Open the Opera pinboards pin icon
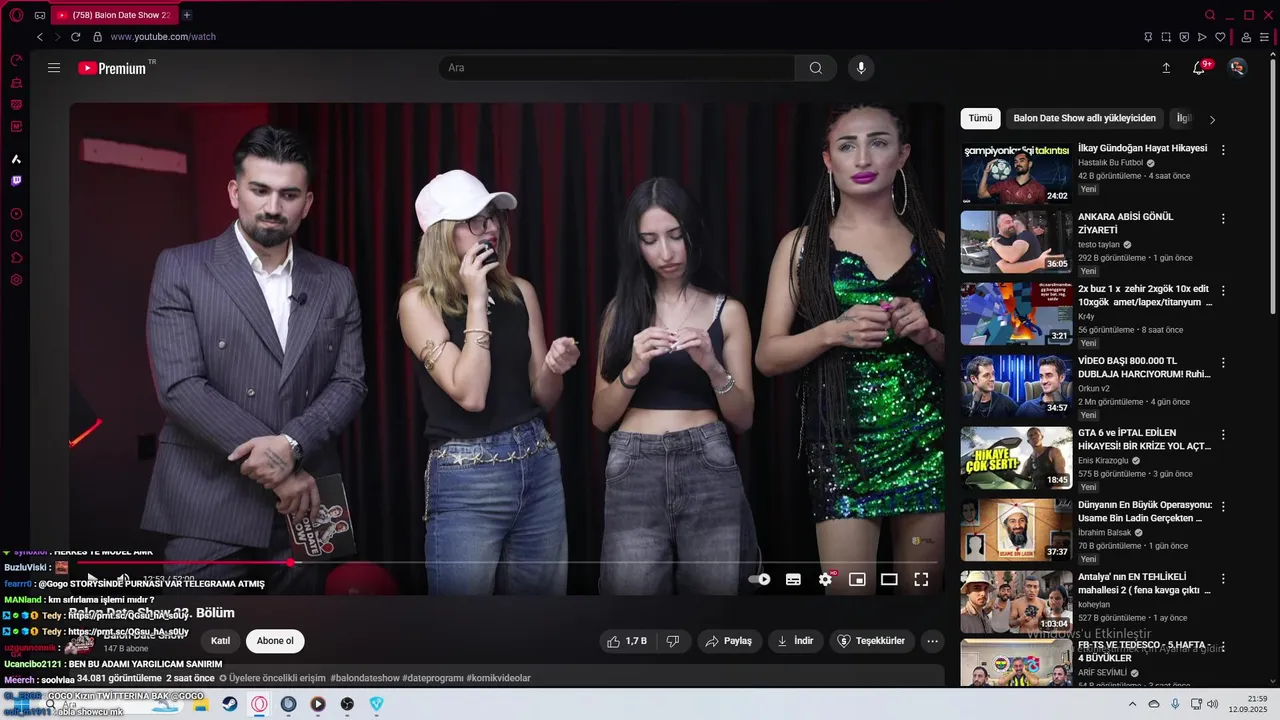The image size is (1280, 720). tap(1148, 37)
